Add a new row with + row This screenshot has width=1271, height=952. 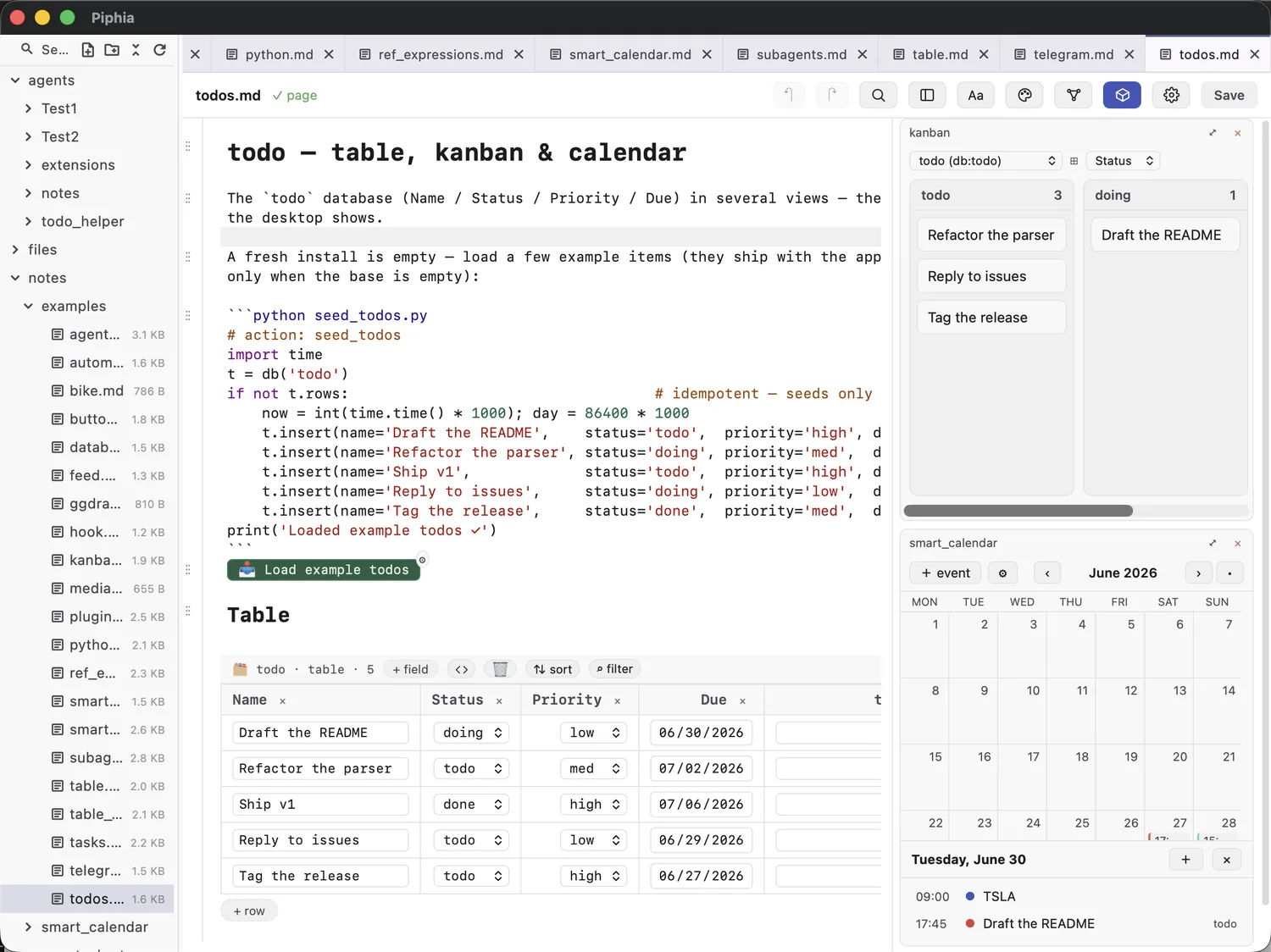coord(249,911)
